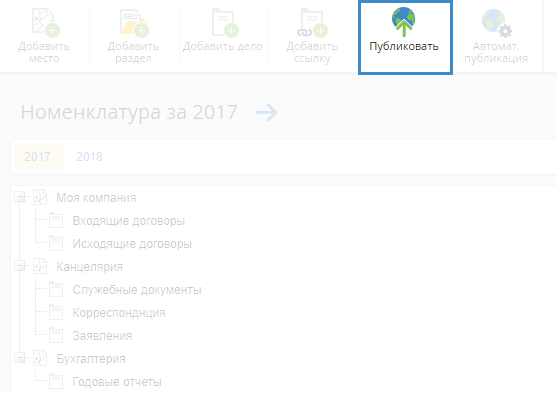The image size is (557, 393).
Task: Click the Добавить раздел folder icon
Action: click(x=134, y=23)
